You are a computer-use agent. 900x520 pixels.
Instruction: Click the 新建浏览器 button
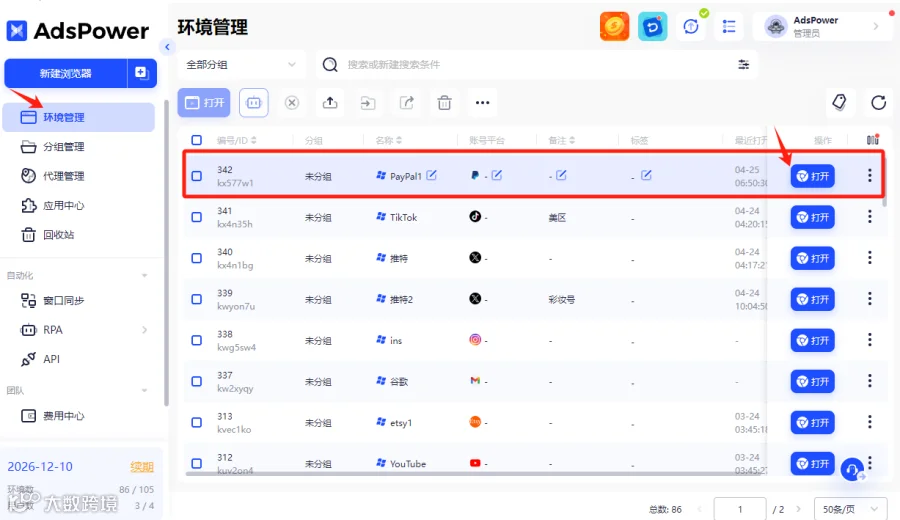[65, 73]
